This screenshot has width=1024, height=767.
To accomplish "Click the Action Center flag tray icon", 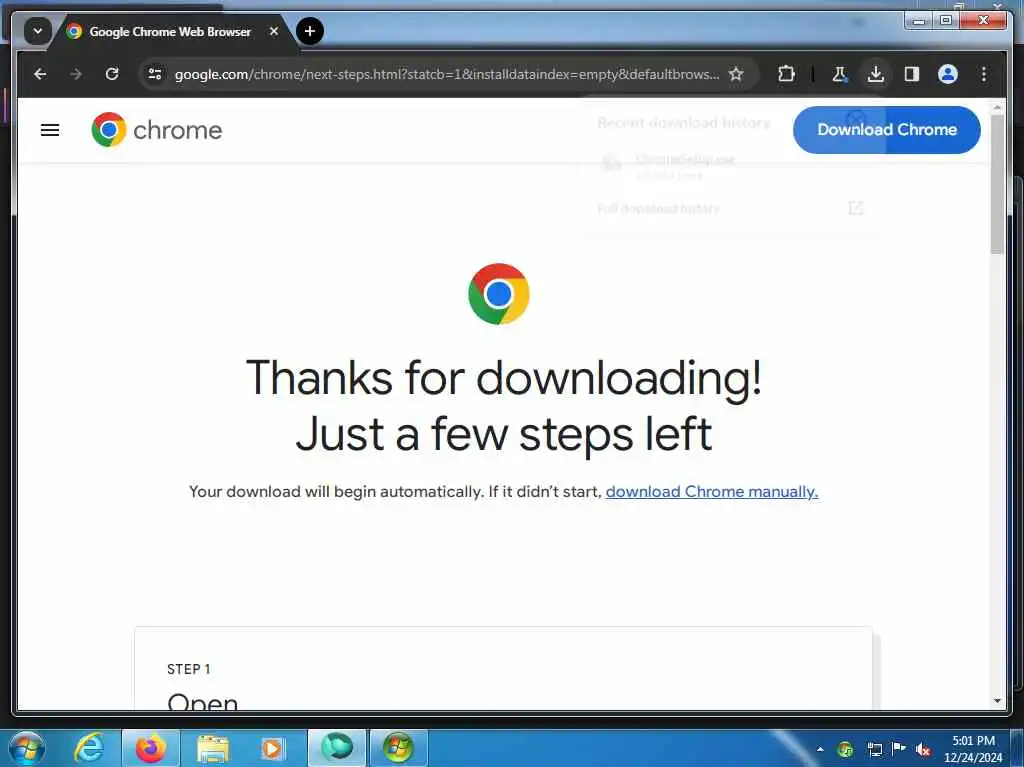I will 899,749.
